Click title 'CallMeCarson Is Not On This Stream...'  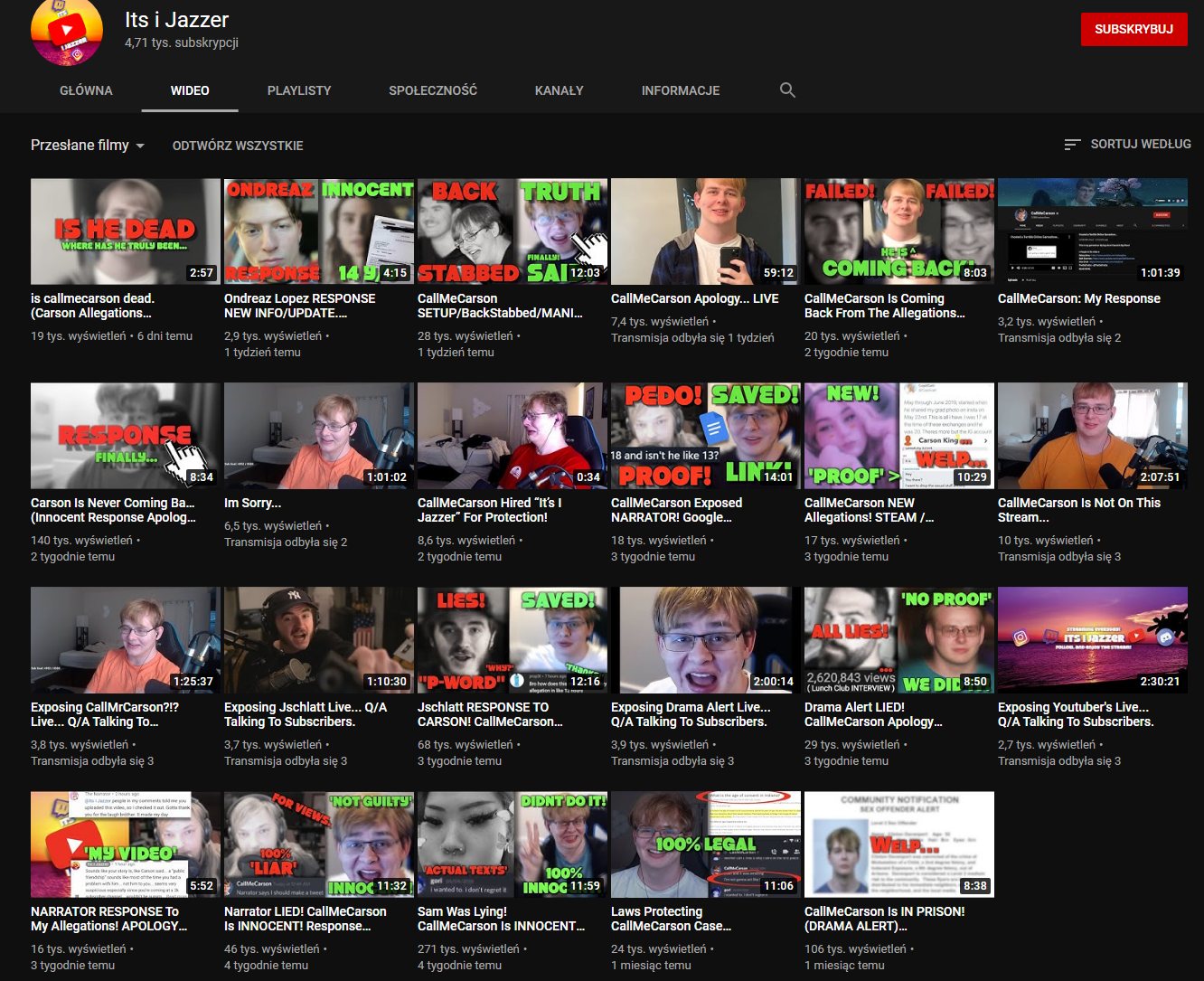1079,510
